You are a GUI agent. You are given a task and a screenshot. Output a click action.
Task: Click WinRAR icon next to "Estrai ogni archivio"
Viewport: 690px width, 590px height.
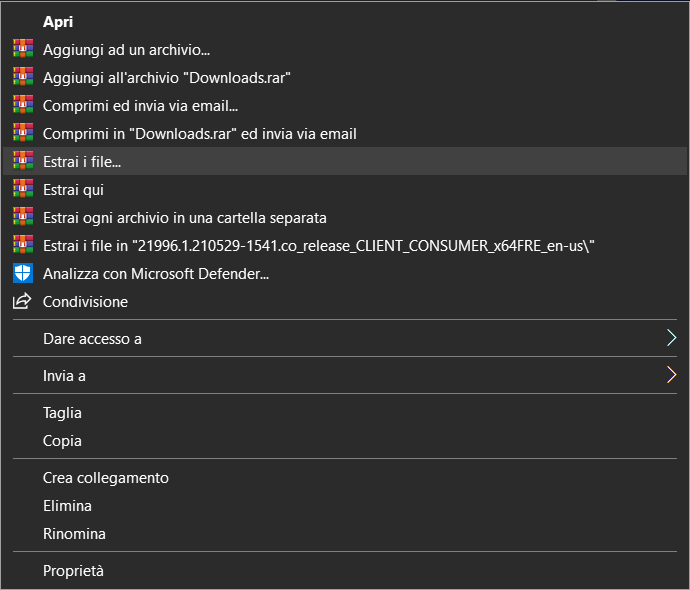click(22, 217)
